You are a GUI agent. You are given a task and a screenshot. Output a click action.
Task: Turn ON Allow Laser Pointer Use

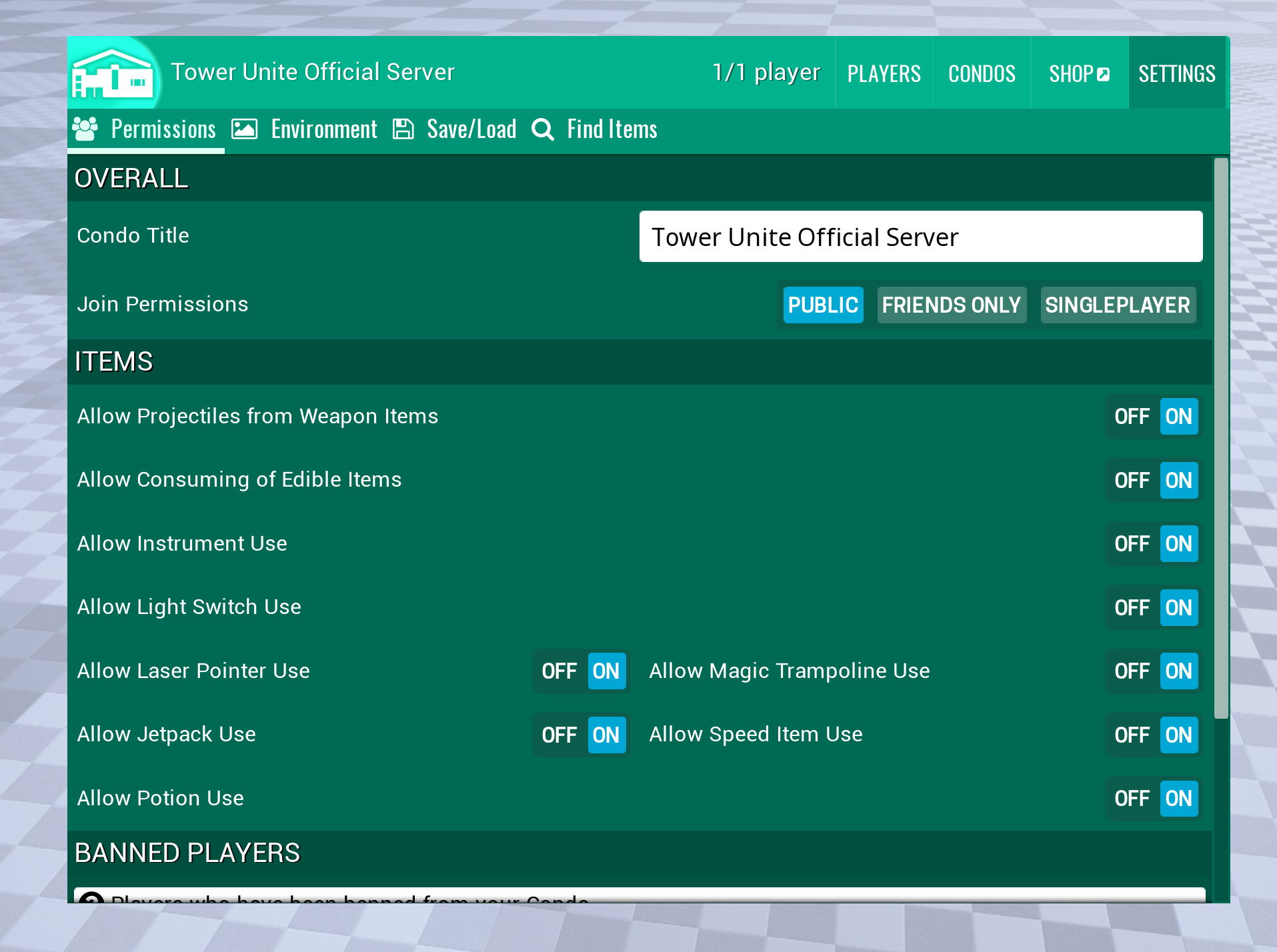click(606, 671)
